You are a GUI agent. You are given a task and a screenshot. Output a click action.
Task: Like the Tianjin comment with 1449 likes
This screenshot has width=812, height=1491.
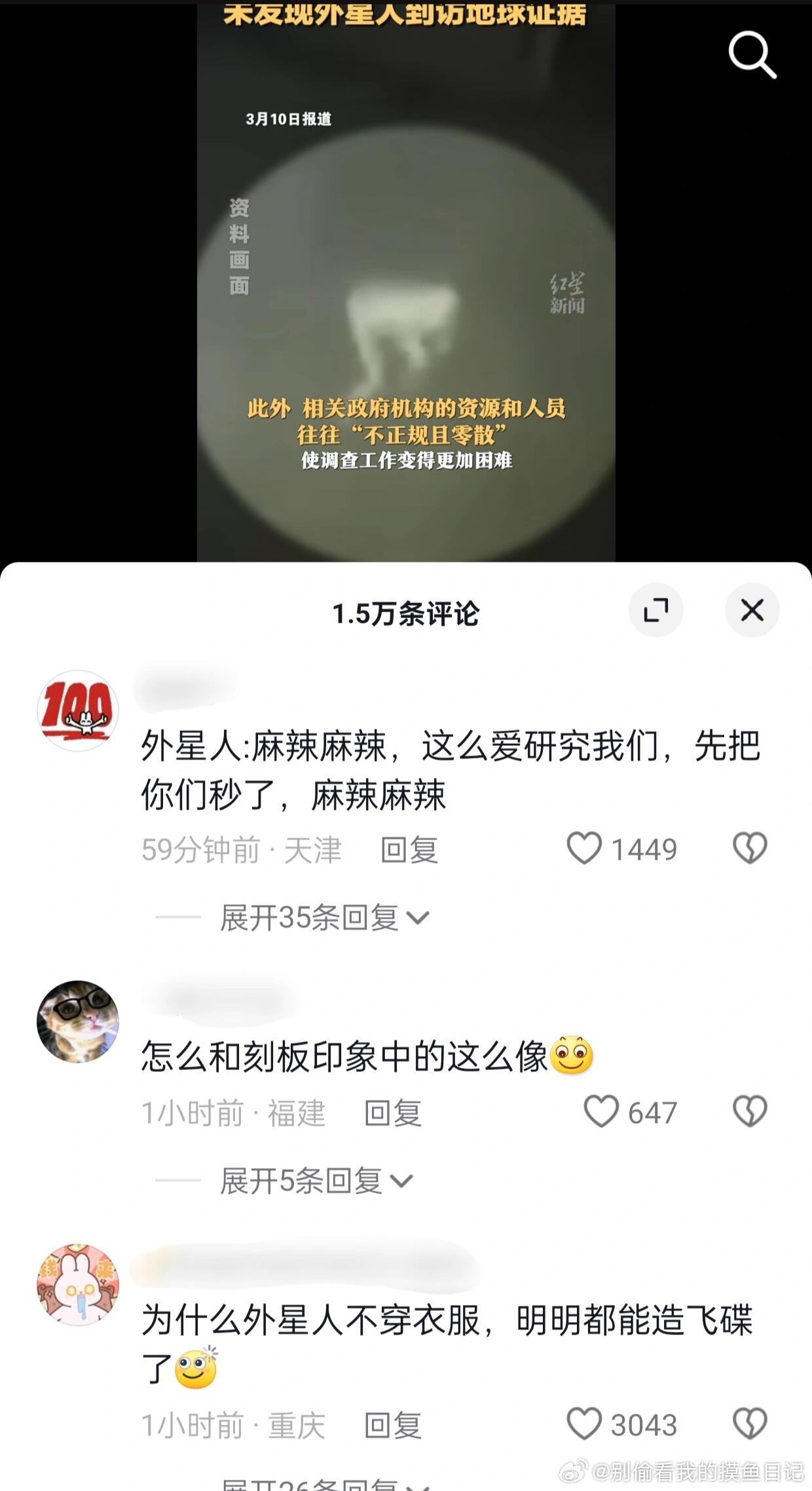(583, 849)
